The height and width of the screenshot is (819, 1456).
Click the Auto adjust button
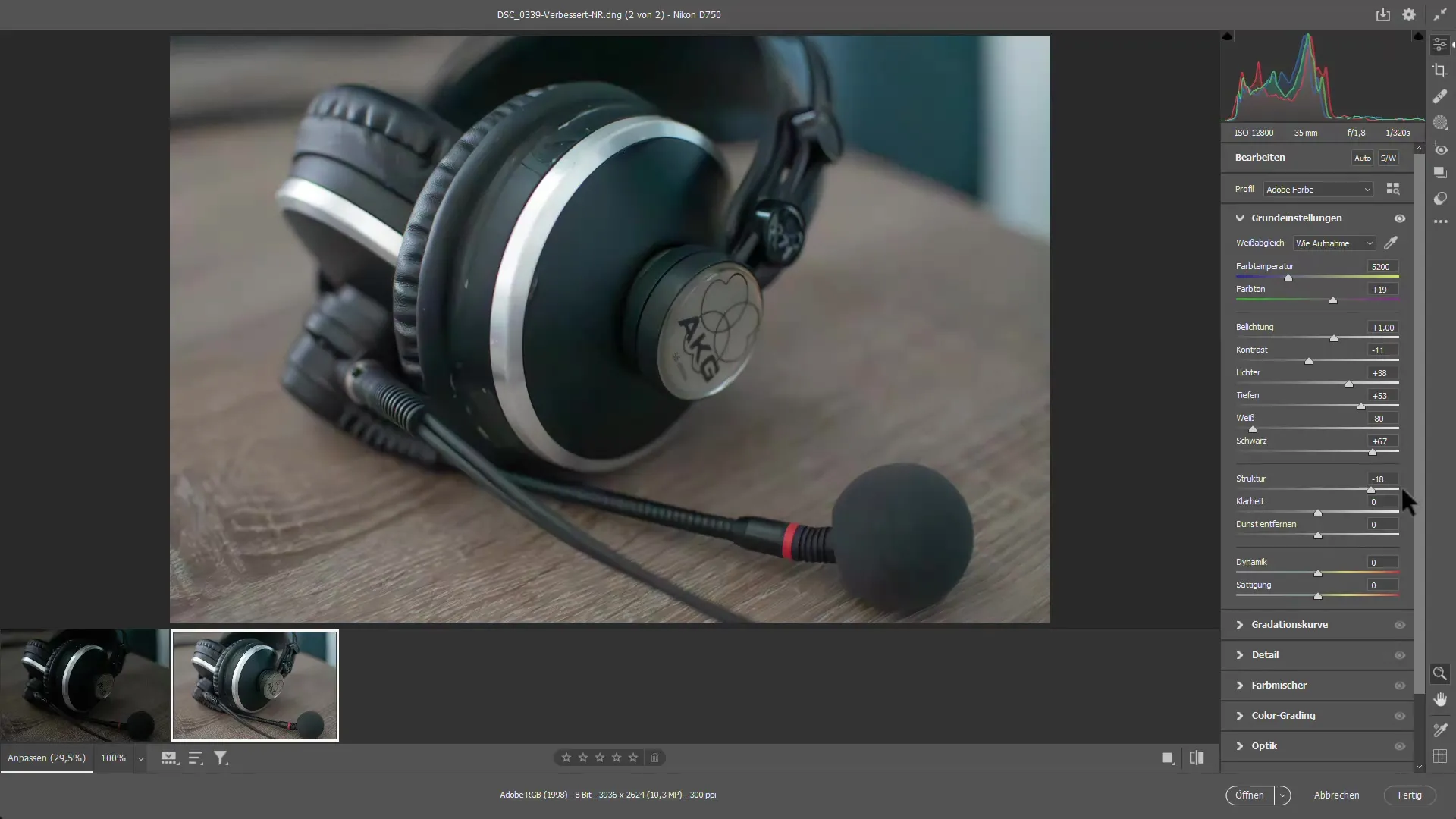click(1363, 158)
